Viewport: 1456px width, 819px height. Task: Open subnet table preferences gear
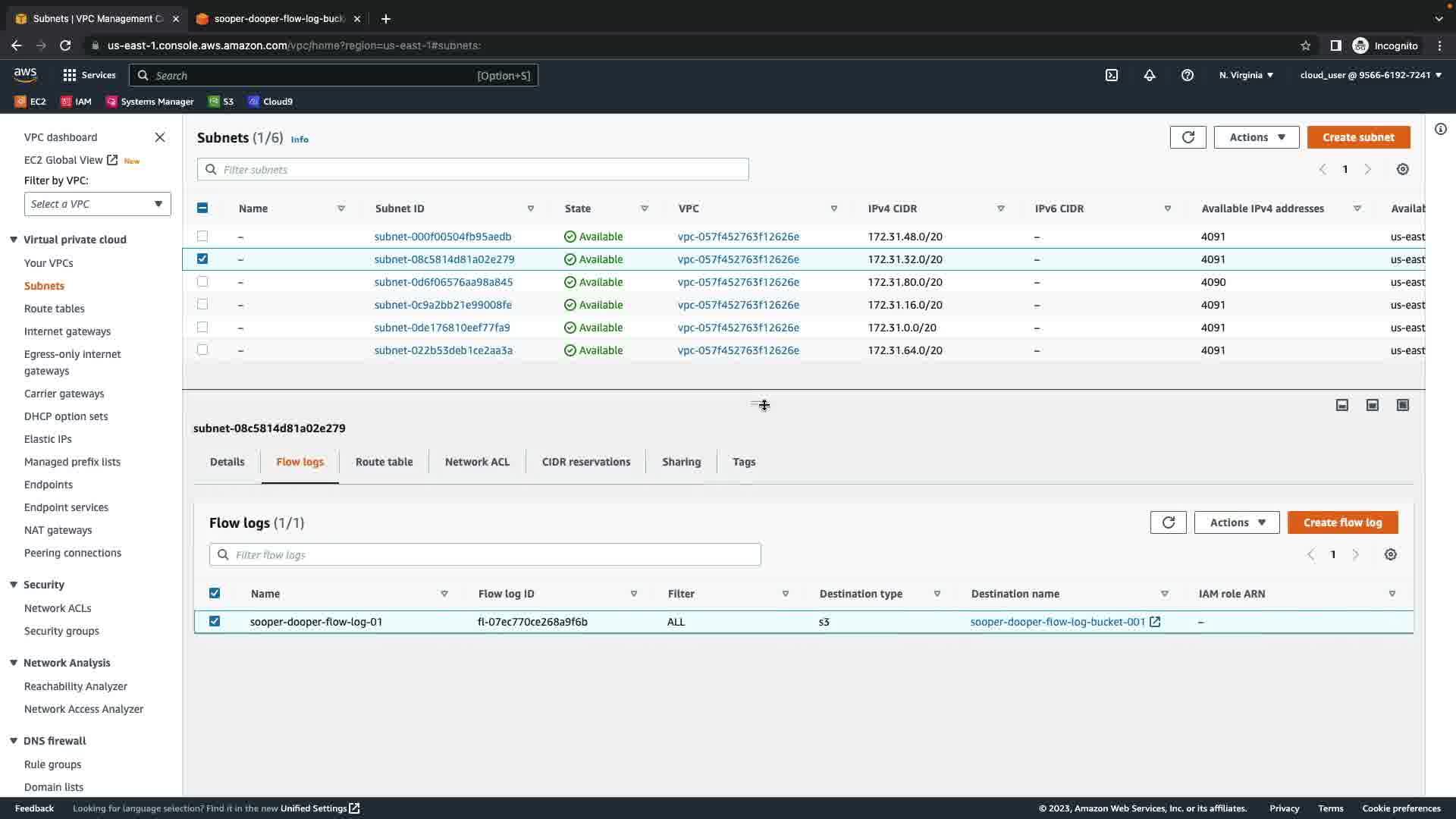point(1403,170)
